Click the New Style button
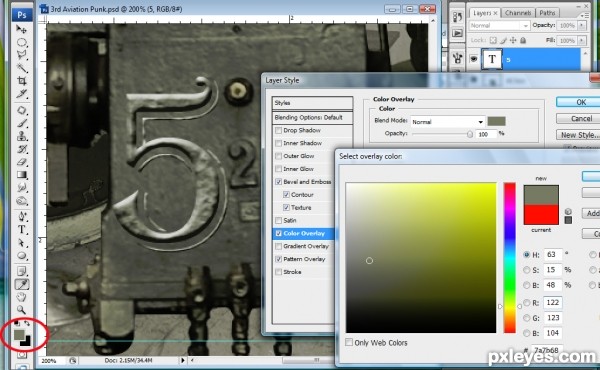600x370 pixels. (x=579, y=135)
